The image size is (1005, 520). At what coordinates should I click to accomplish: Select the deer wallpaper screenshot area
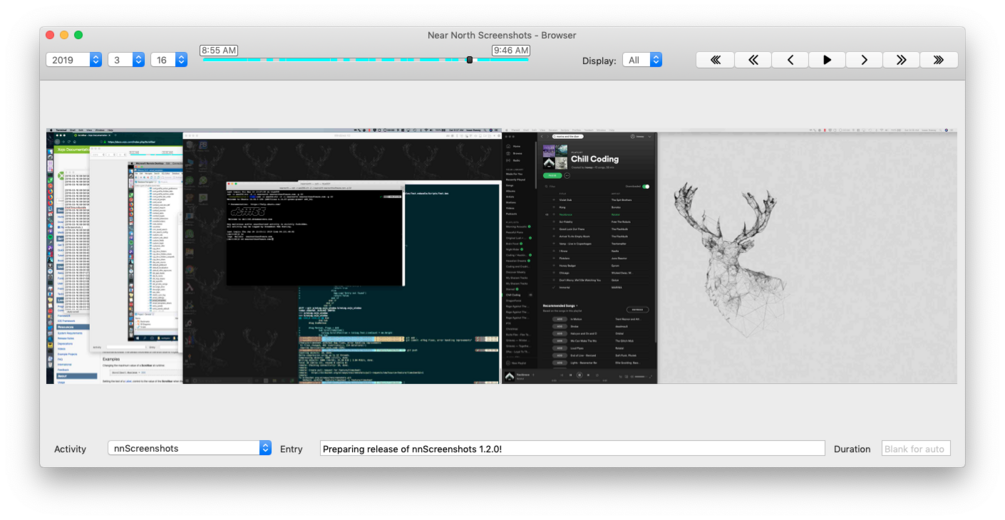pyautogui.click(x=808, y=258)
